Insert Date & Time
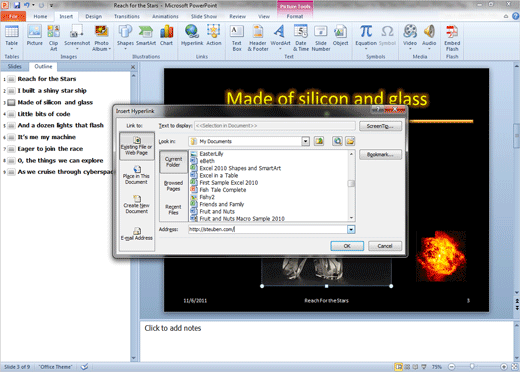Screen dimensions: 520x372 301,37
